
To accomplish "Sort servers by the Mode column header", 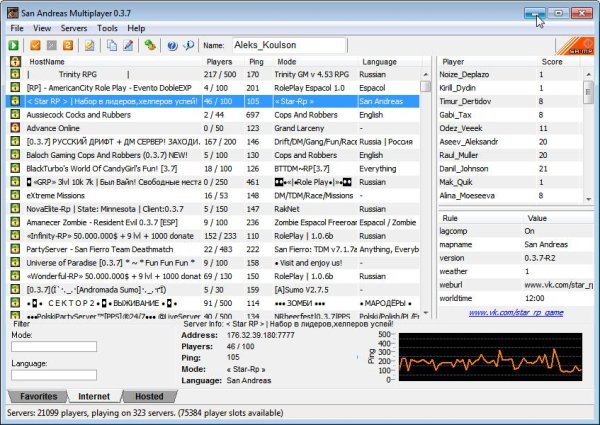I will 315,62.
